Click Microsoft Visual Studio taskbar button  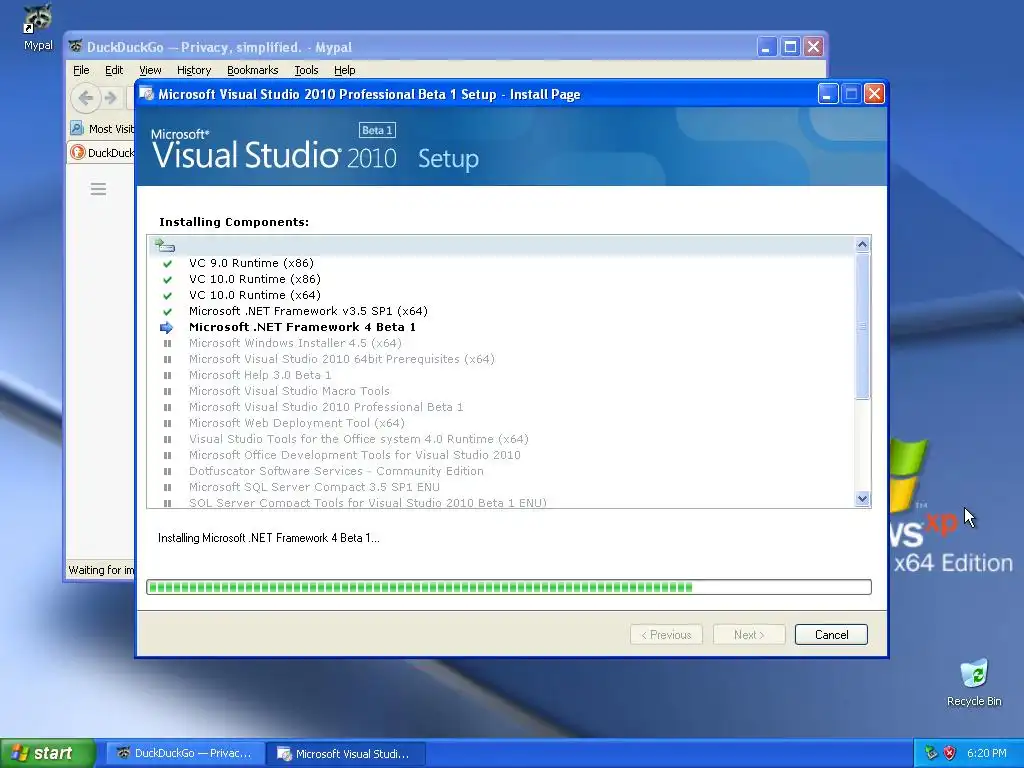[x=346, y=753]
